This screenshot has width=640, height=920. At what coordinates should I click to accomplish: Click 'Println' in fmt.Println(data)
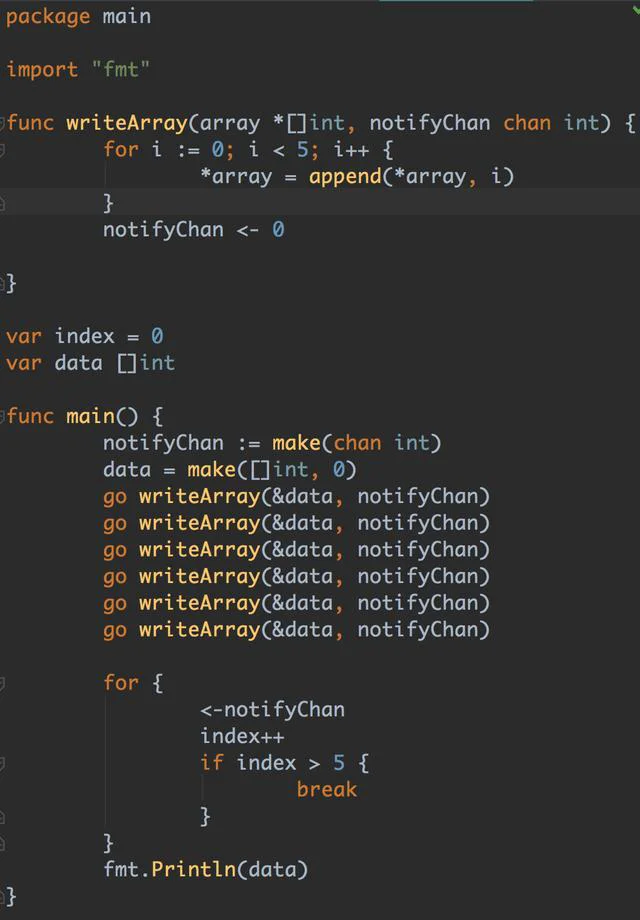pyautogui.click(x=194, y=870)
